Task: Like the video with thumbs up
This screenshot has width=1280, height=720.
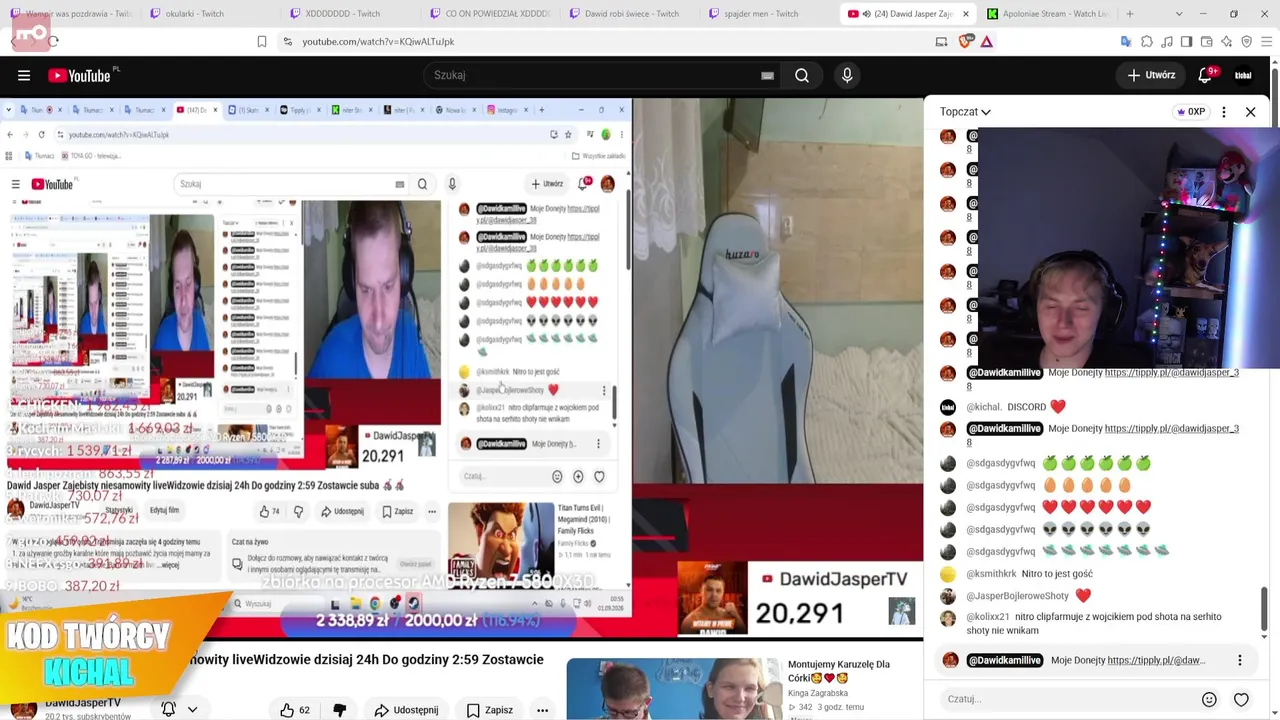Action: point(296,710)
